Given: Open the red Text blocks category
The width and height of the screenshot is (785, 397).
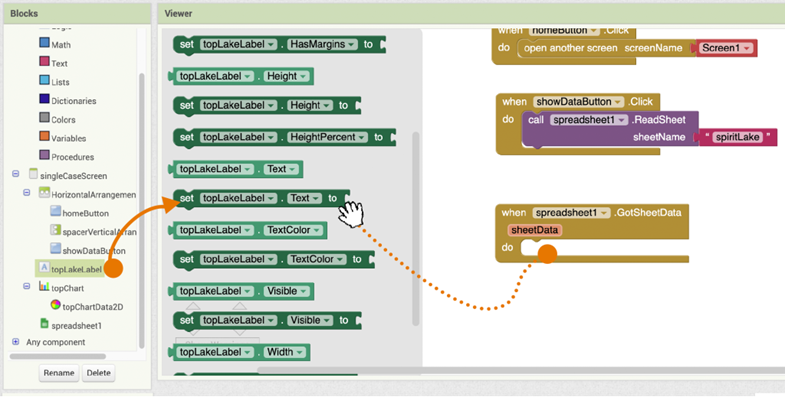Looking at the screenshot, I should (54, 63).
